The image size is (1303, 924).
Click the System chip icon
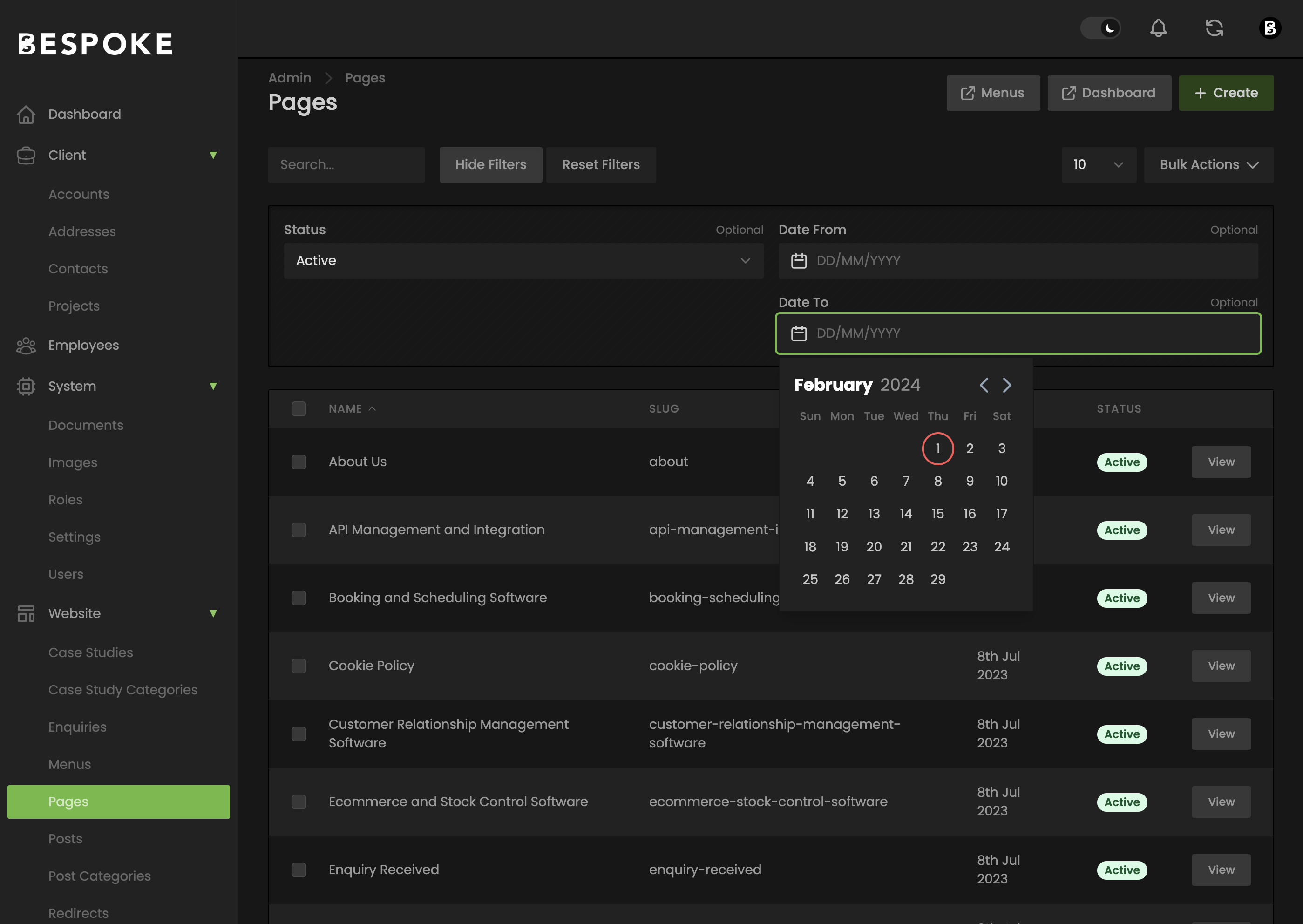(26, 387)
